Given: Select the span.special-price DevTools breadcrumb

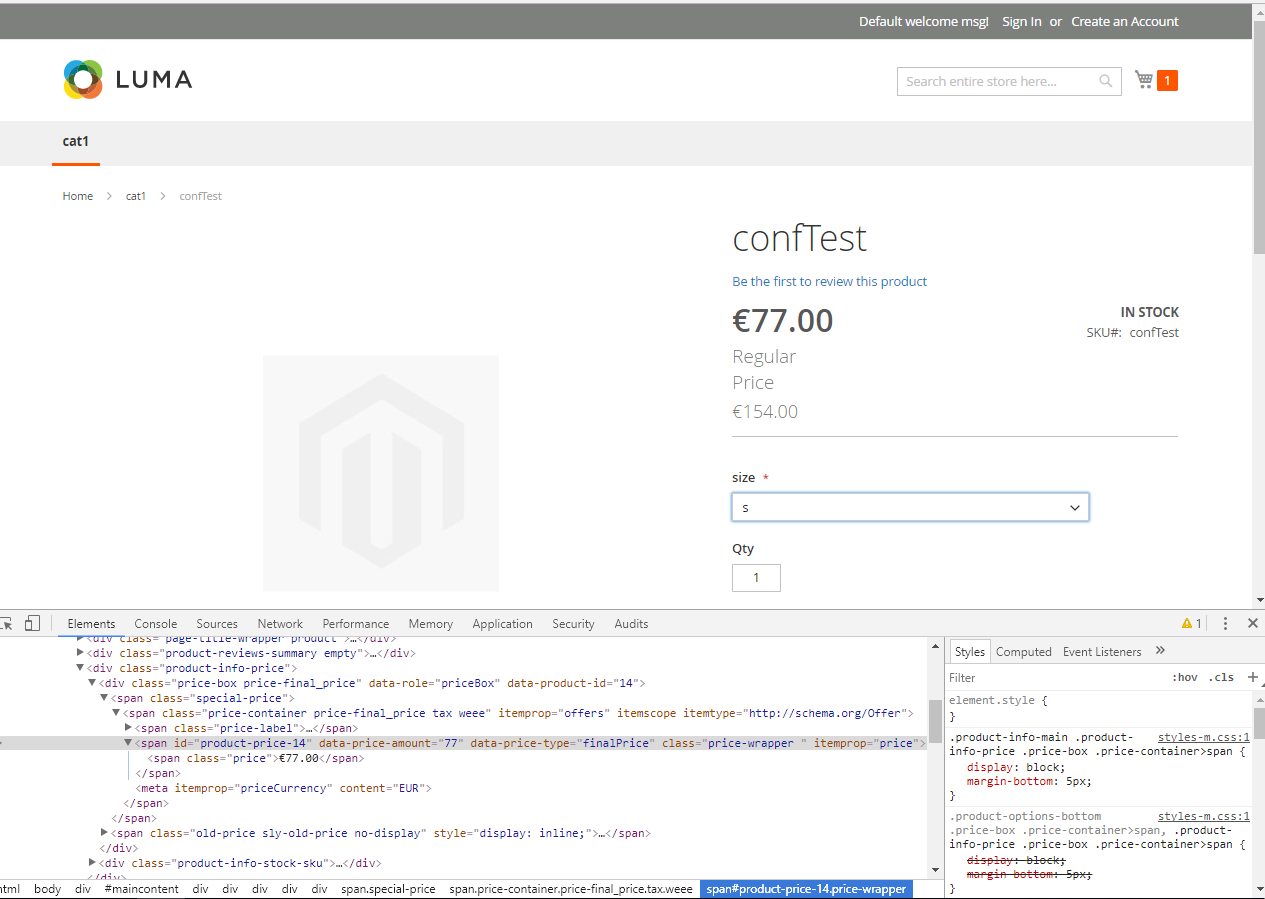Looking at the screenshot, I should 388,888.
